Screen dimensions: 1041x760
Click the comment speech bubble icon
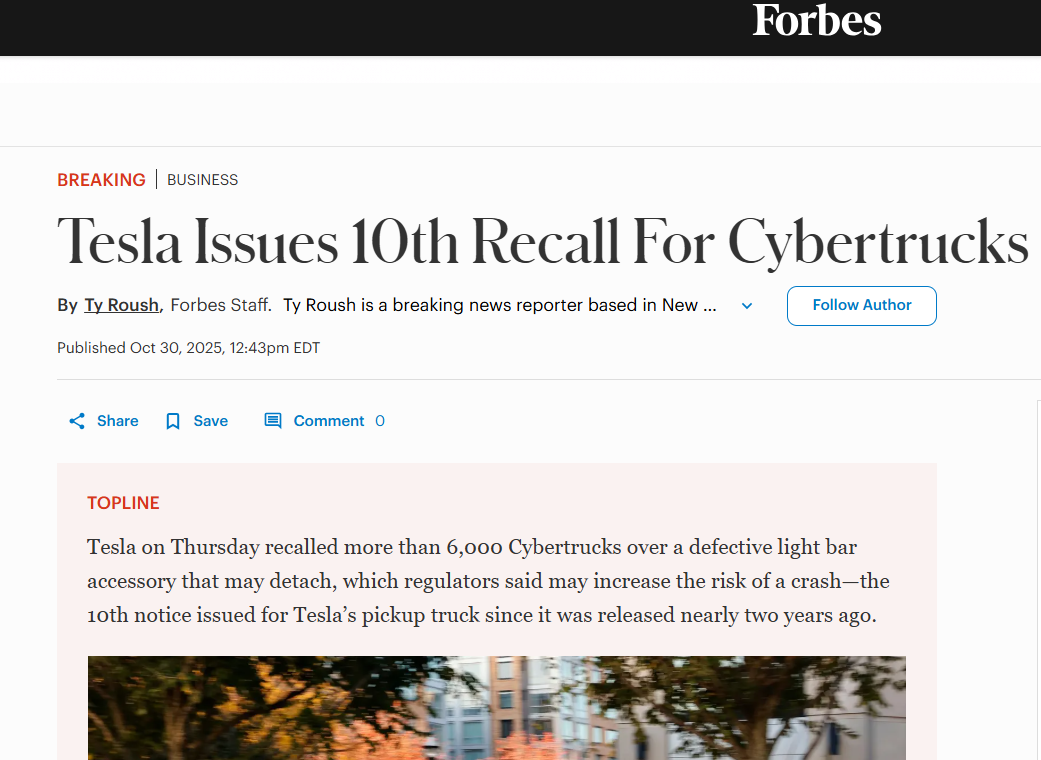273,421
